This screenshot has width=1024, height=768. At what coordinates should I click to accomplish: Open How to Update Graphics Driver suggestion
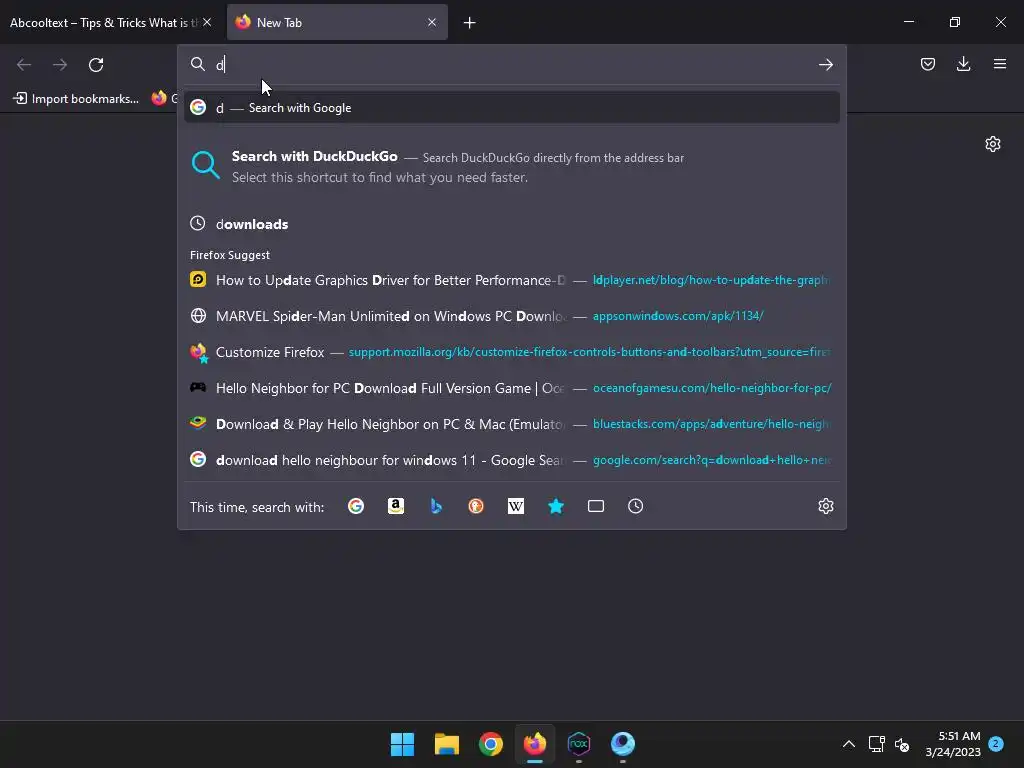511,280
